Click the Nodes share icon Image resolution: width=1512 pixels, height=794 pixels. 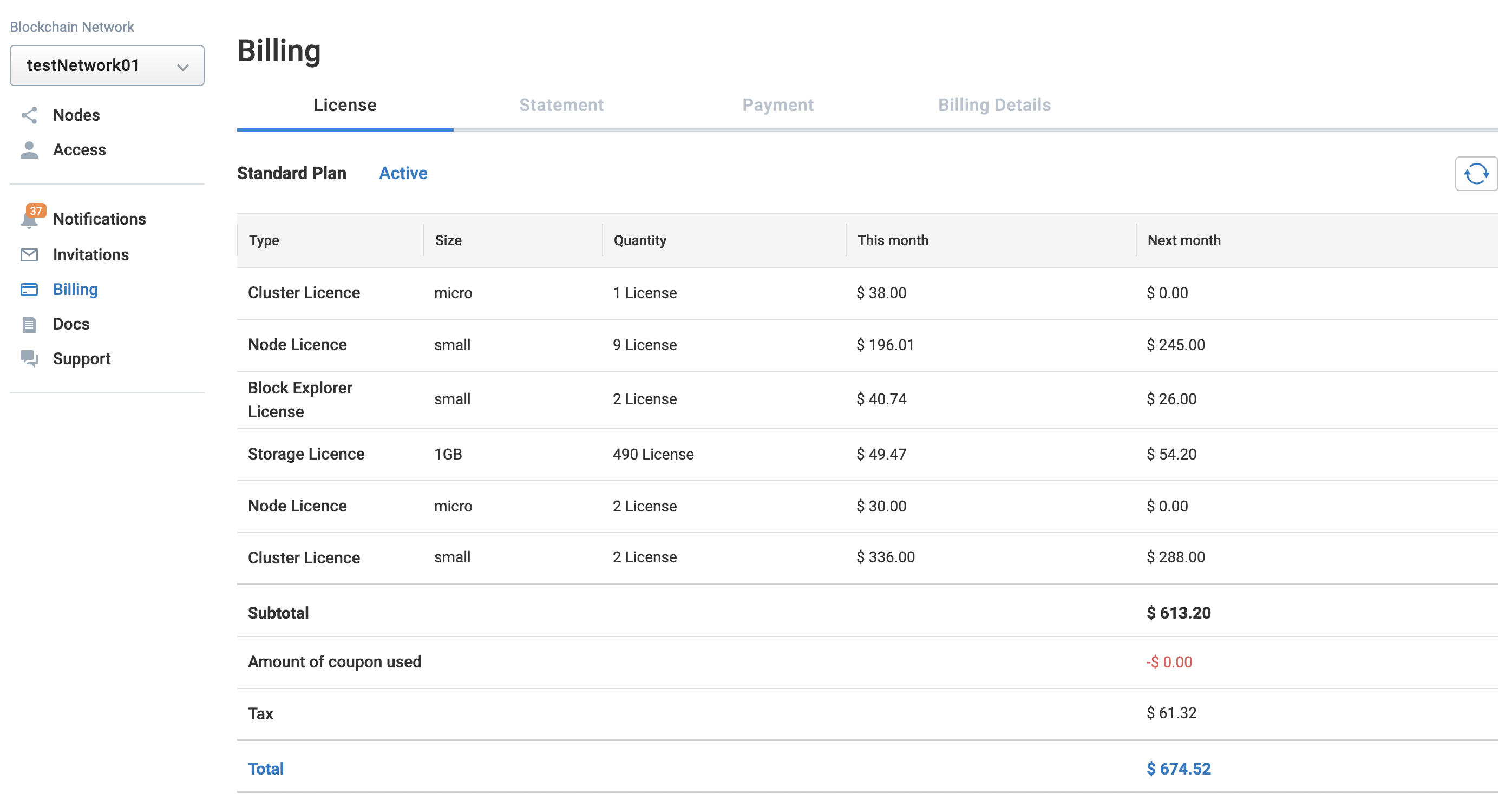29,115
